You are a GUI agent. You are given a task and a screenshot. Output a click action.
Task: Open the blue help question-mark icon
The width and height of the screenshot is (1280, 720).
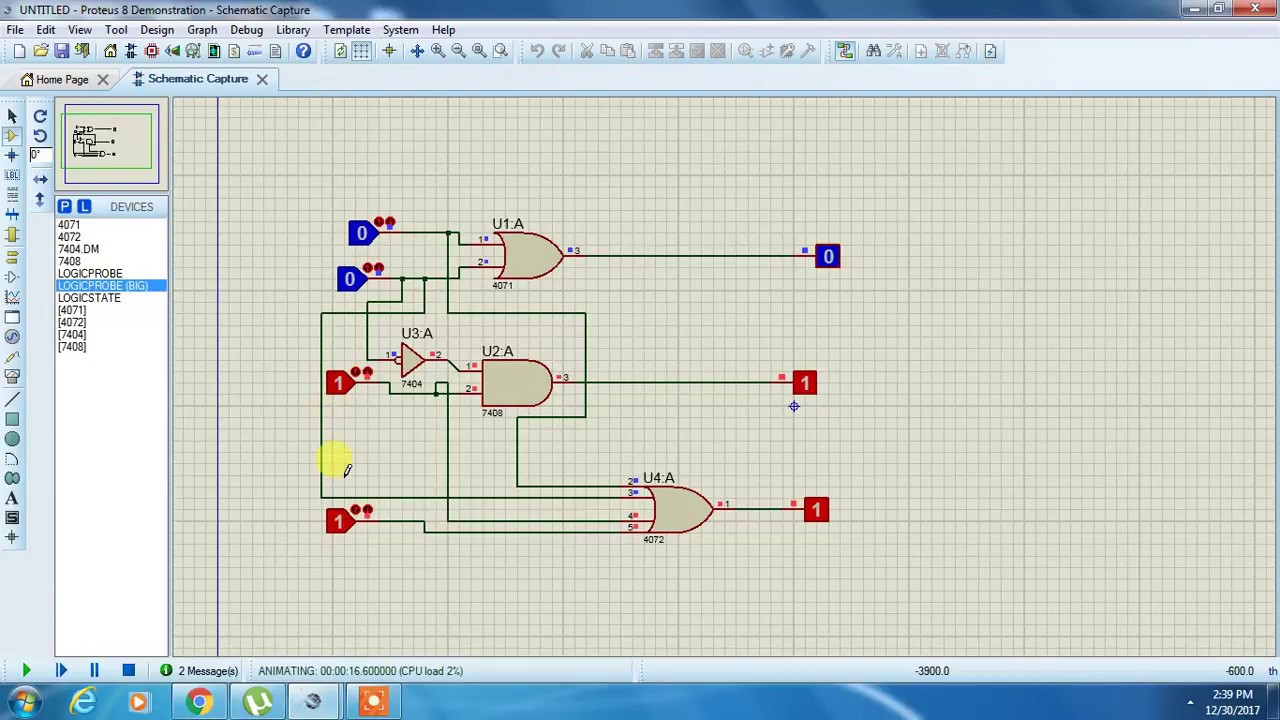303,51
